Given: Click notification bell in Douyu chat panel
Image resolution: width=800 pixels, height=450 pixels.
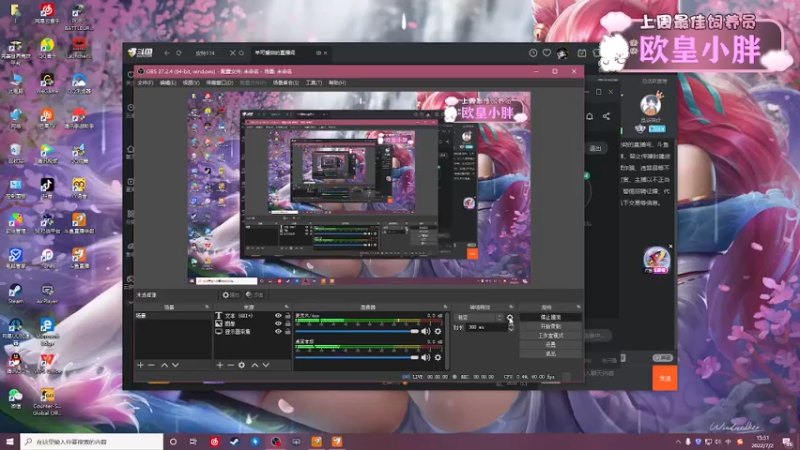Looking at the screenshot, I should click(589, 116).
